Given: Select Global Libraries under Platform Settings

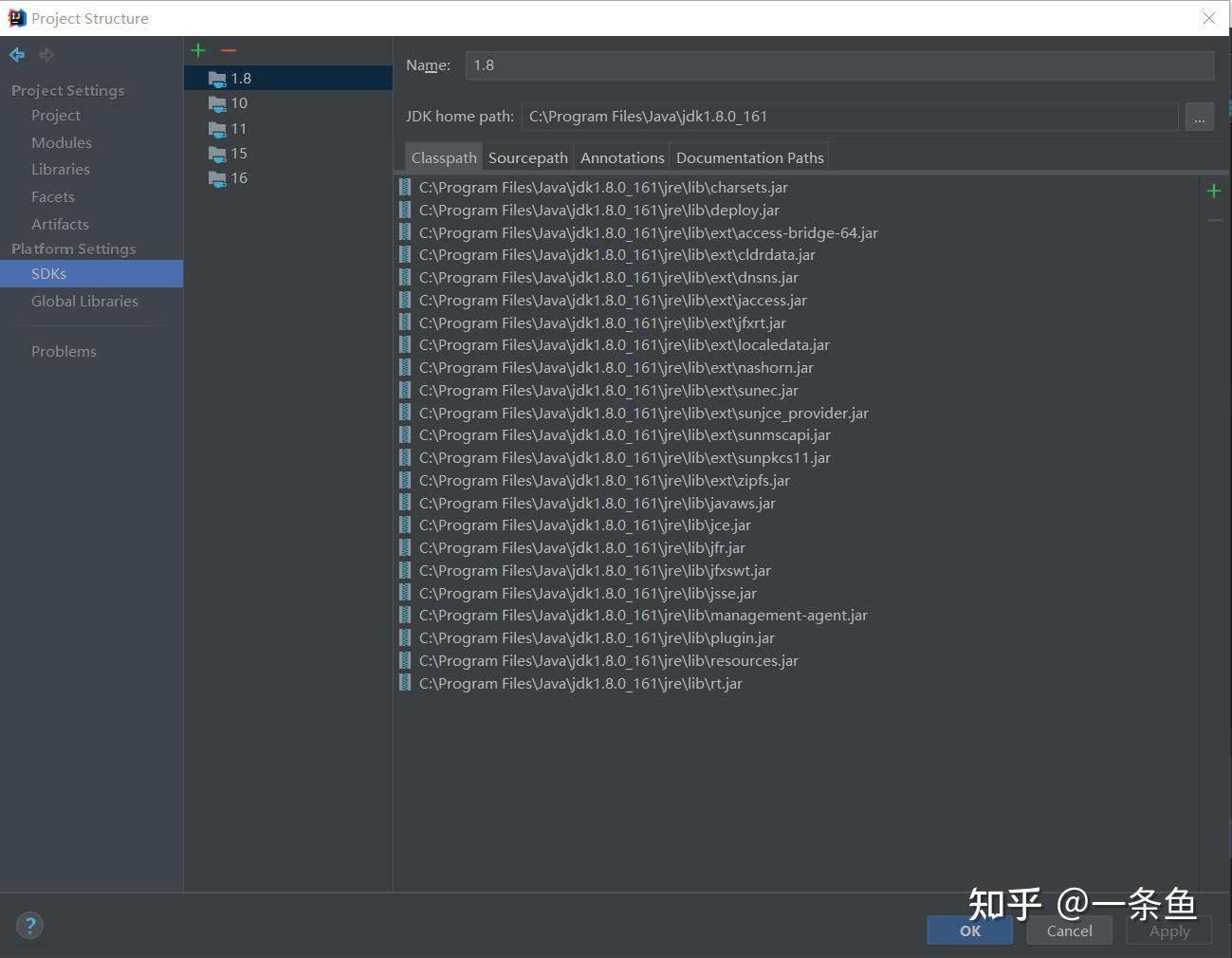Looking at the screenshot, I should 84,301.
